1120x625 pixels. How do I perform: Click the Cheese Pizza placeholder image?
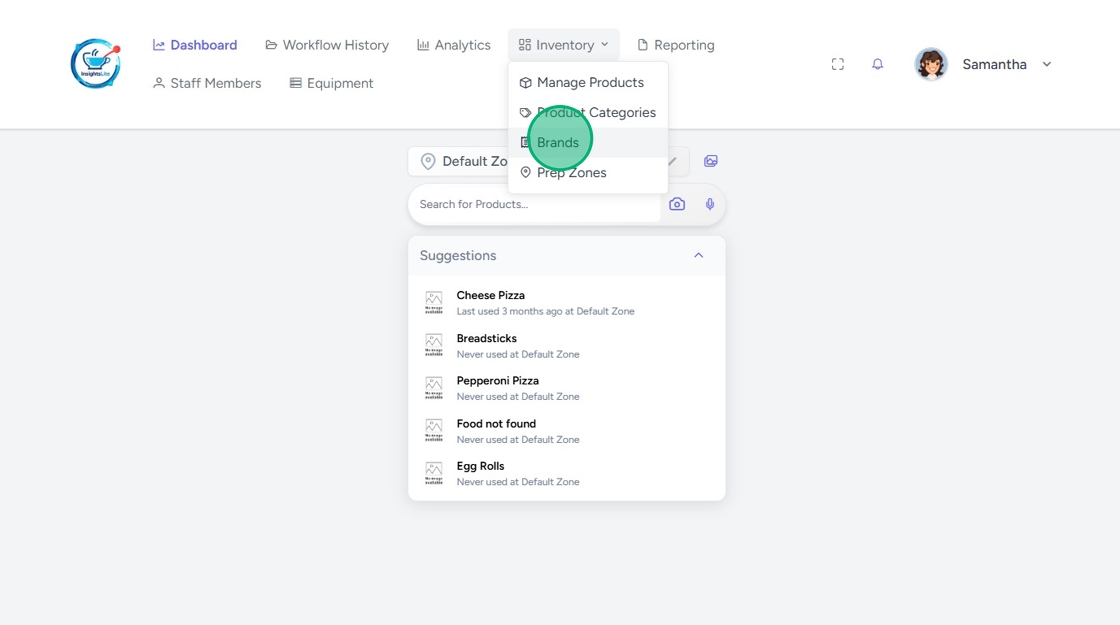434,303
